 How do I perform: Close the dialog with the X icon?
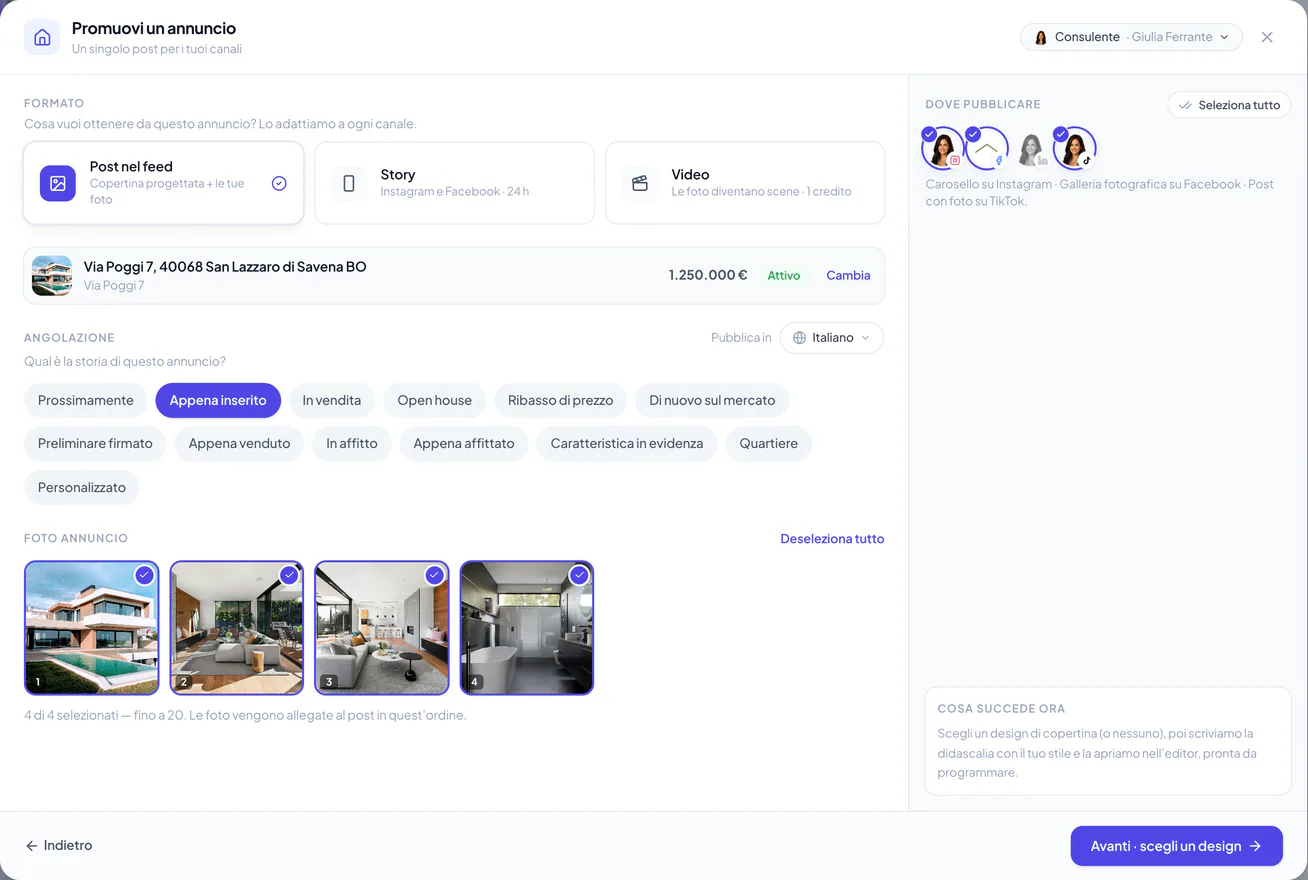point(1267,37)
